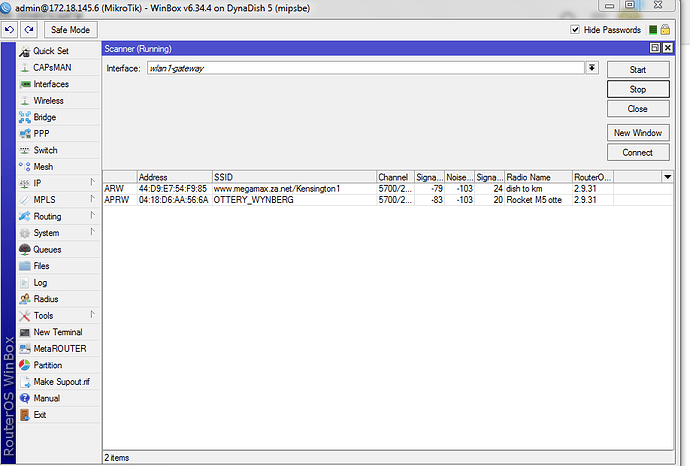Image resolution: width=690 pixels, height=466 pixels.
Task: Click the Queues sidebar icon
Action: (x=25, y=249)
